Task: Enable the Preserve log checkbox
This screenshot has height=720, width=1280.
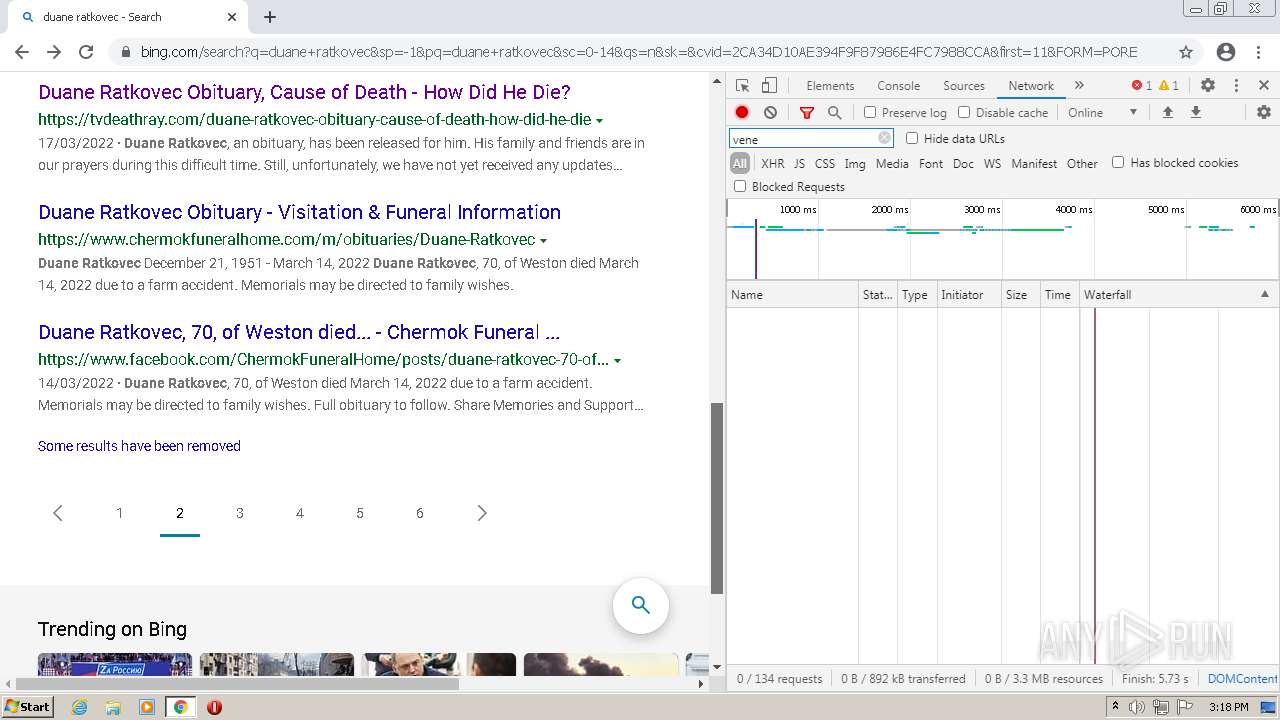Action: coord(870,113)
